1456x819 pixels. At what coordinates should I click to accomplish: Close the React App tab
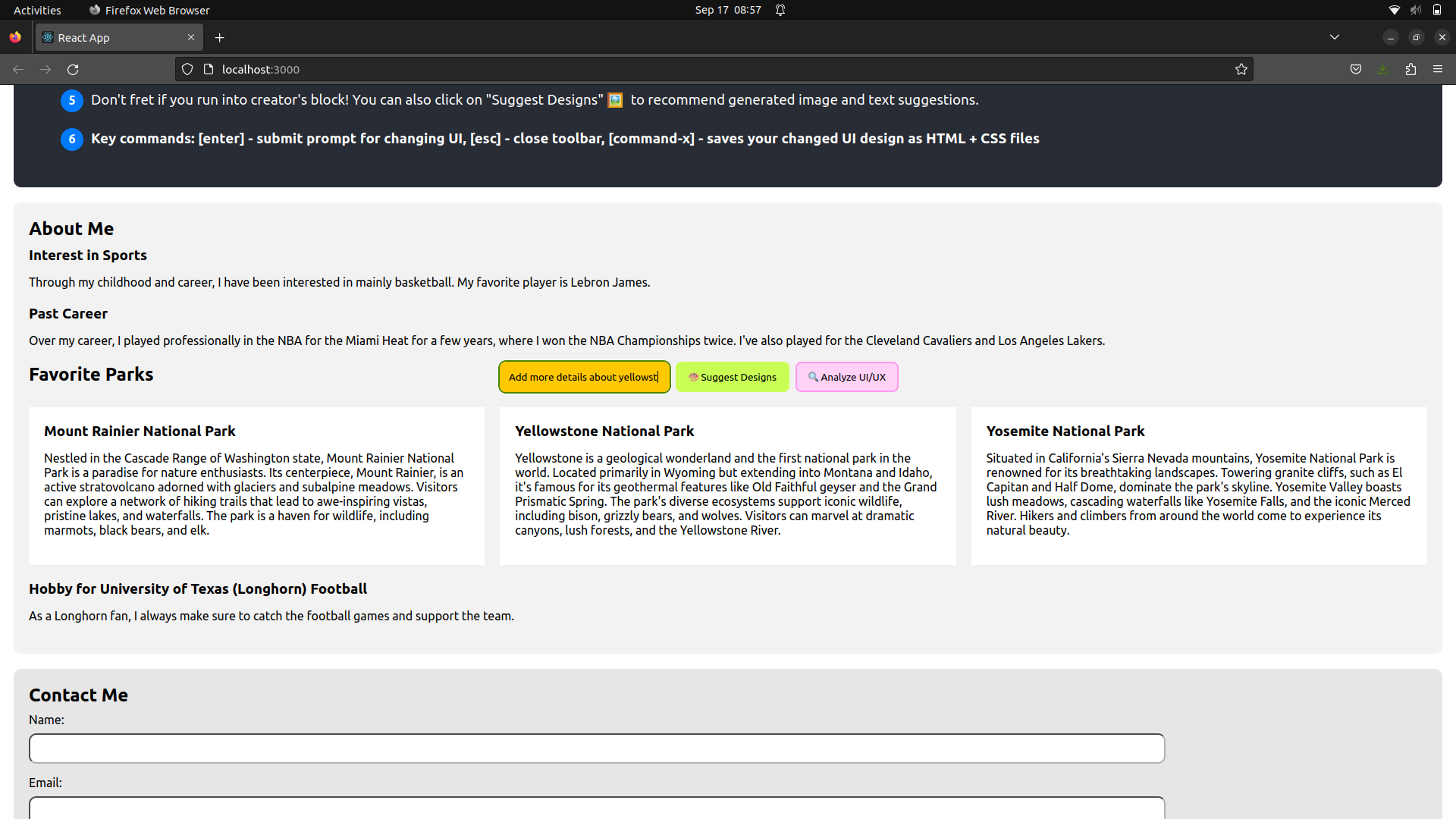(191, 37)
